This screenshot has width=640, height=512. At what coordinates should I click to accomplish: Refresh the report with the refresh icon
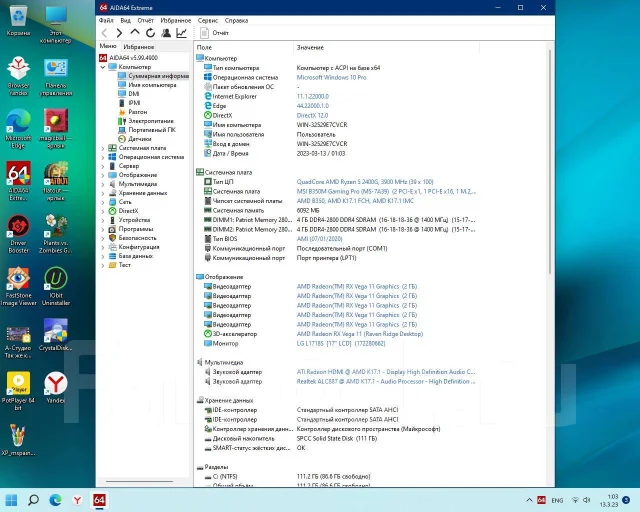[x=150, y=33]
